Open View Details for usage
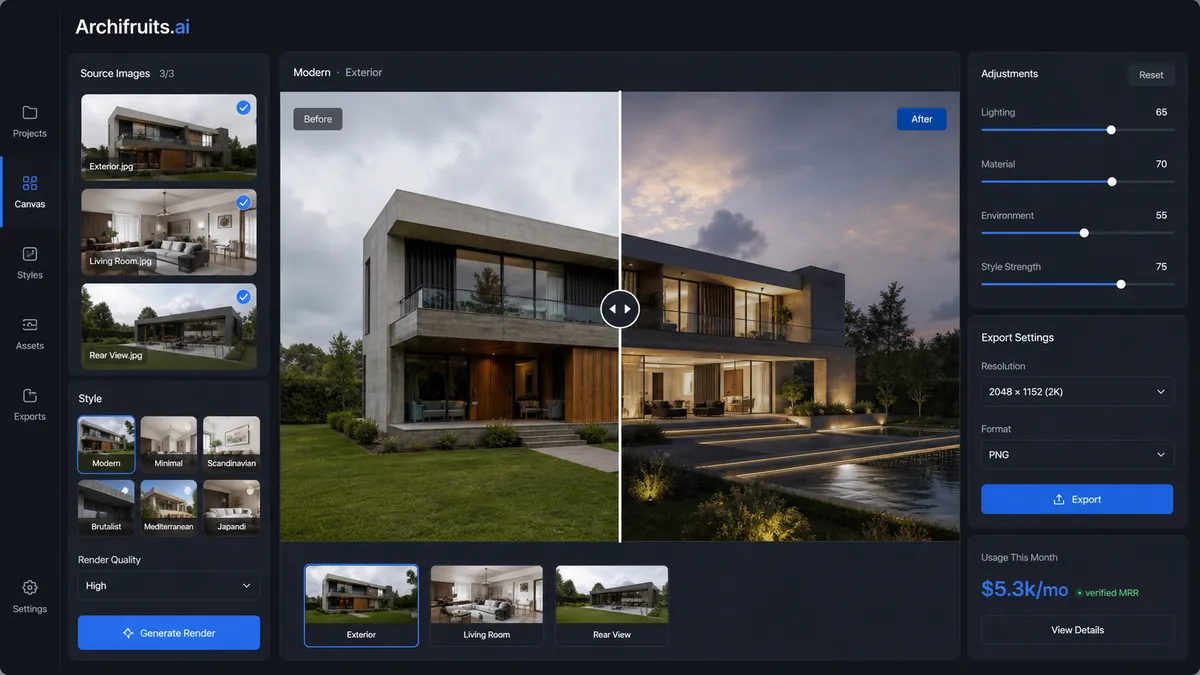This screenshot has height=675, width=1200. click(x=1077, y=630)
